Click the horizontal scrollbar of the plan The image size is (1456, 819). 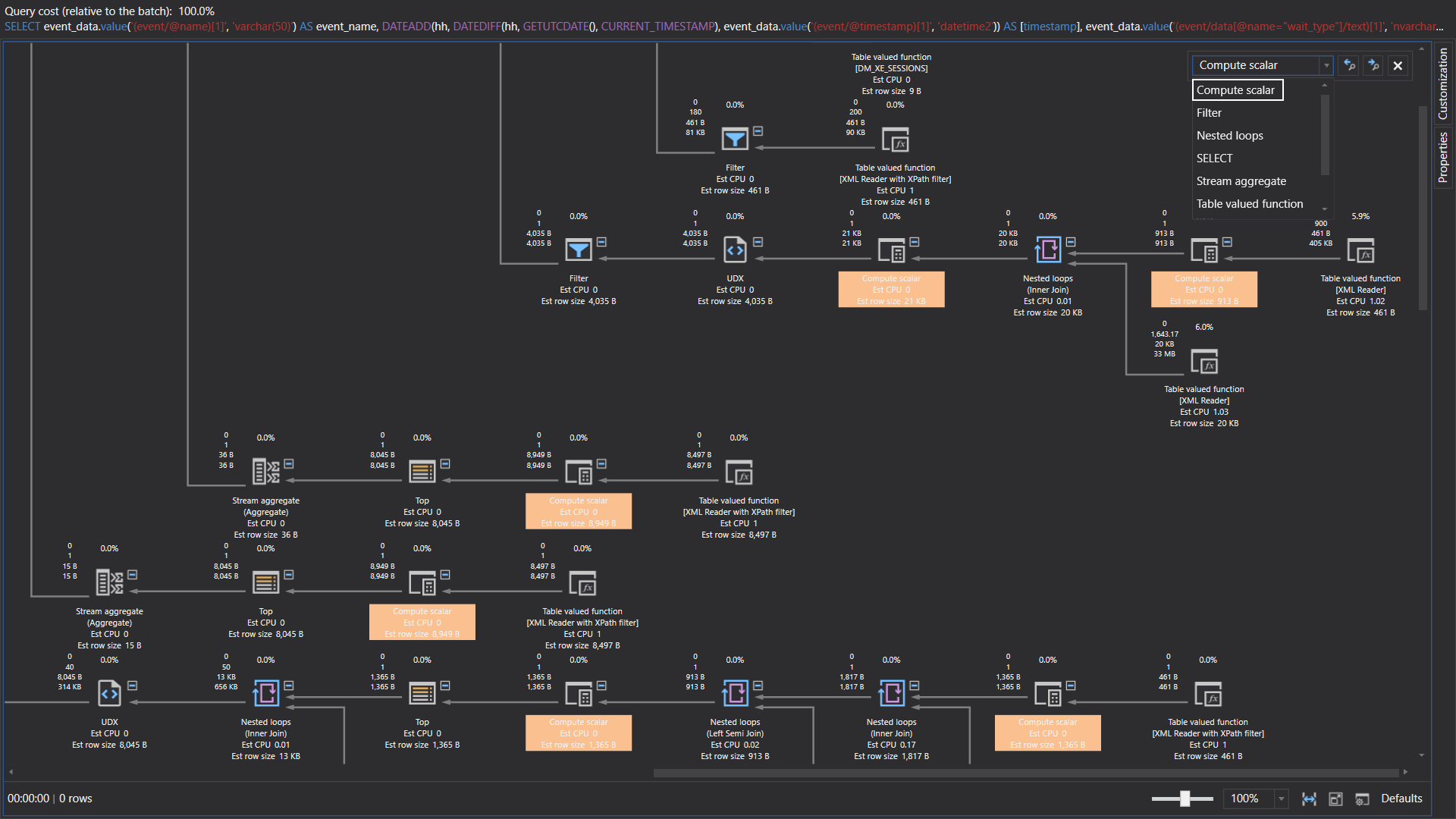pyautogui.click(x=1025, y=773)
